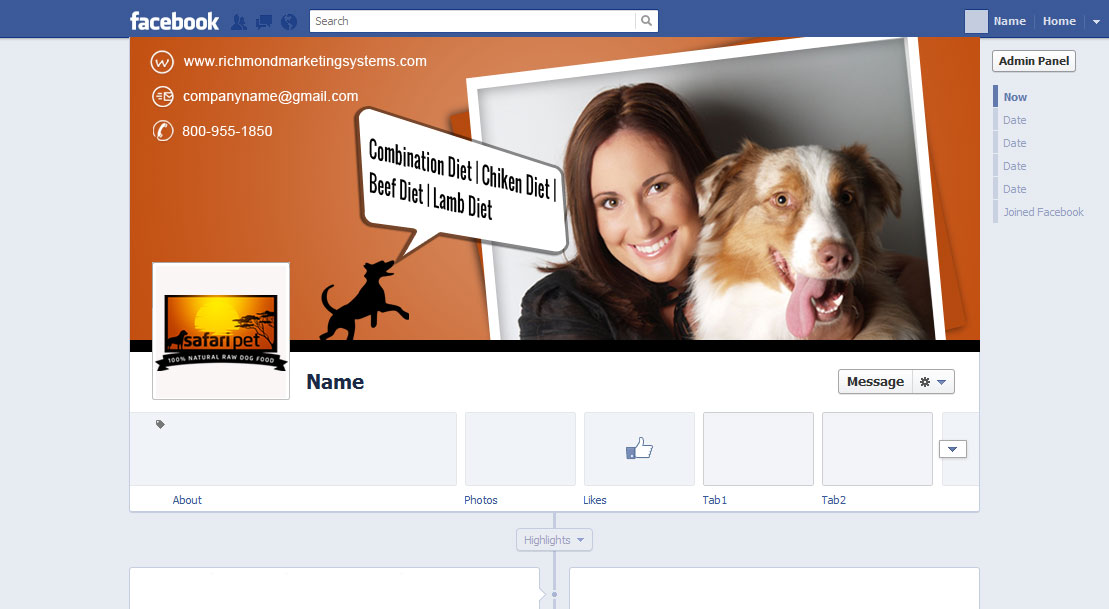The width and height of the screenshot is (1109, 609).
Task: Select Joined Facebook in the timeline sidebar
Action: click(x=1042, y=212)
